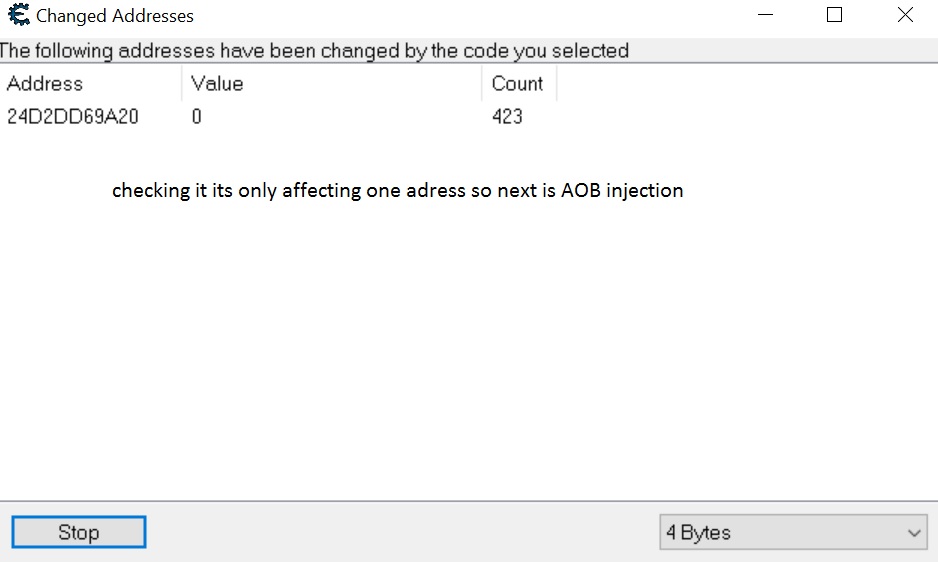Click the Changed Addresses title text

115,16
